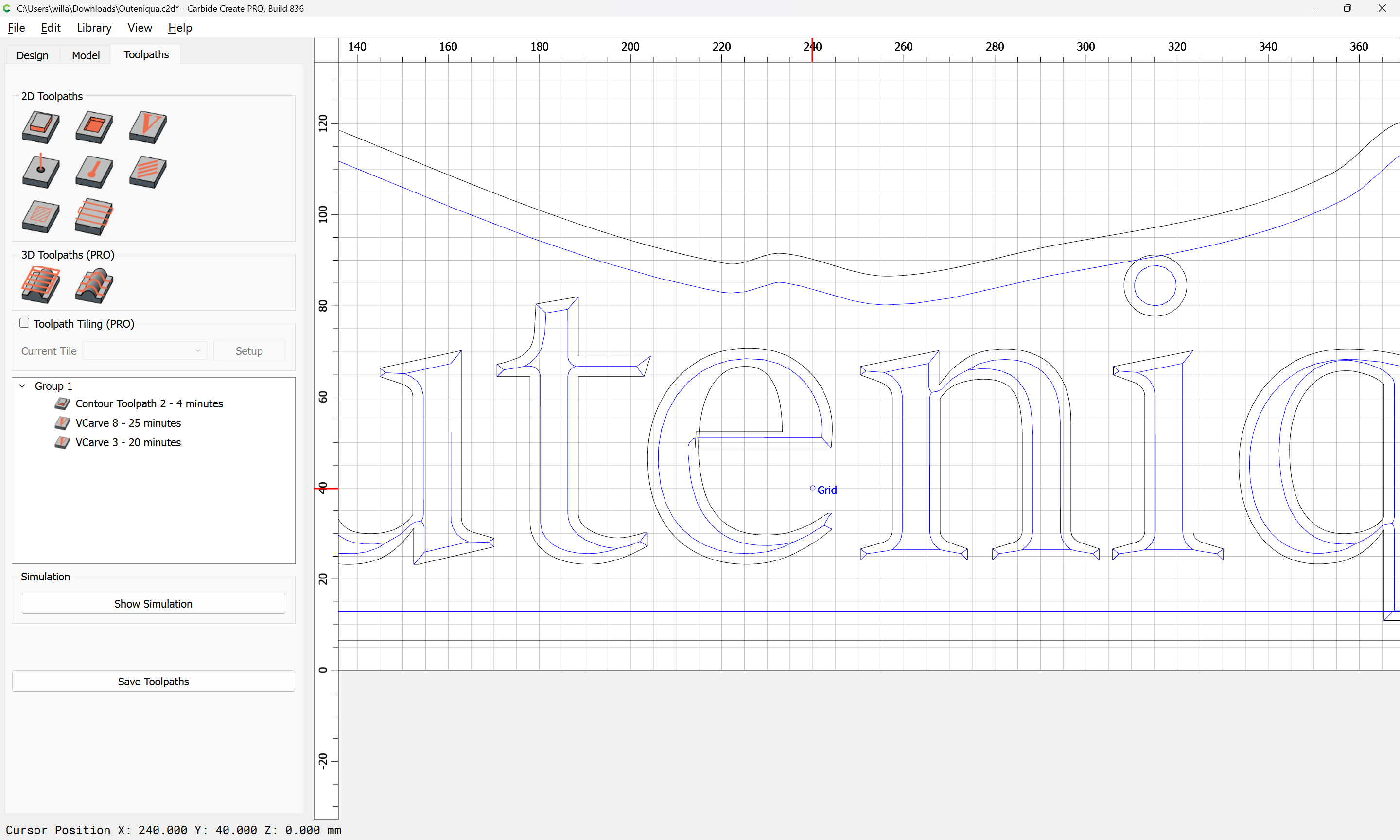Switch to the Design tab

pyautogui.click(x=32, y=55)
